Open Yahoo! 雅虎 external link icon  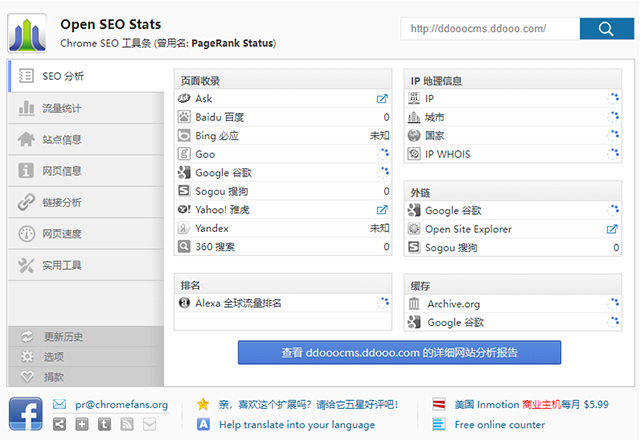(x=382, y=210)
